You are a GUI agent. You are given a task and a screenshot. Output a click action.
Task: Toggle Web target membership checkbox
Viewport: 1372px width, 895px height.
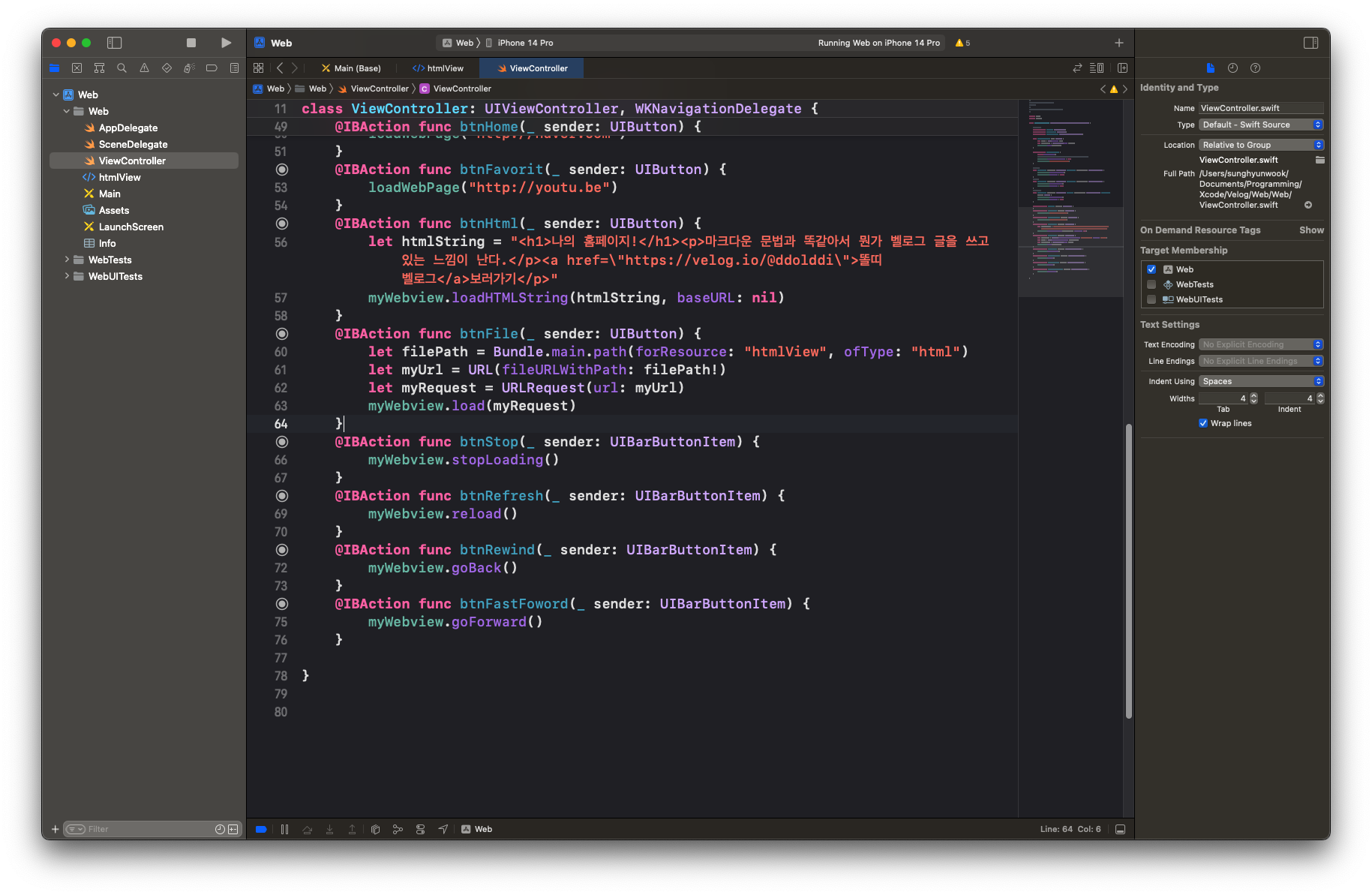[x=1151, y=269]
